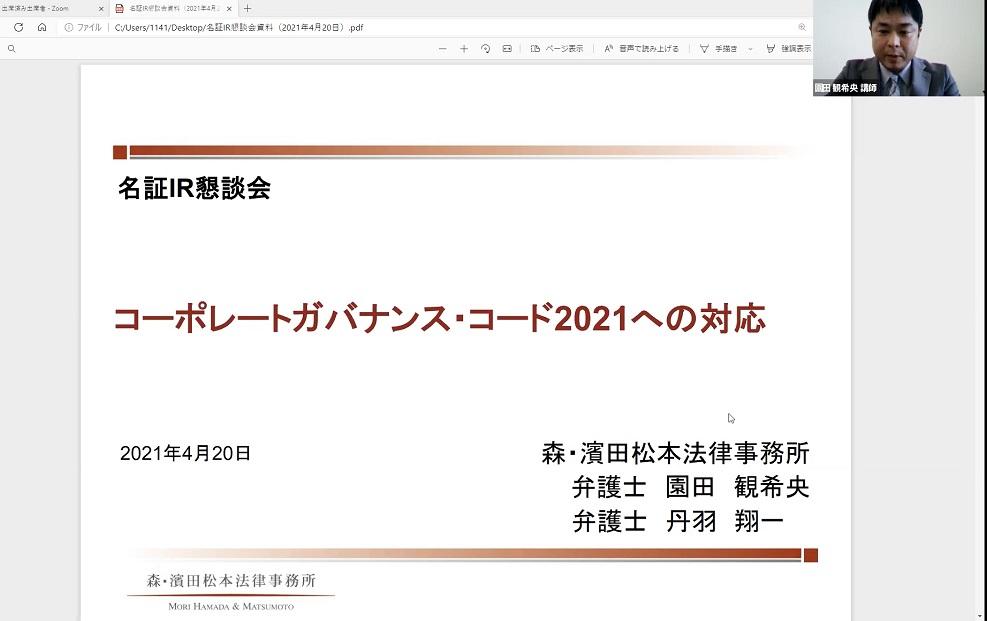Start 音声で読み上げる read aloud
Image resolution: width=987 pixels, height=621 pixels.
(x=641, y=48)
